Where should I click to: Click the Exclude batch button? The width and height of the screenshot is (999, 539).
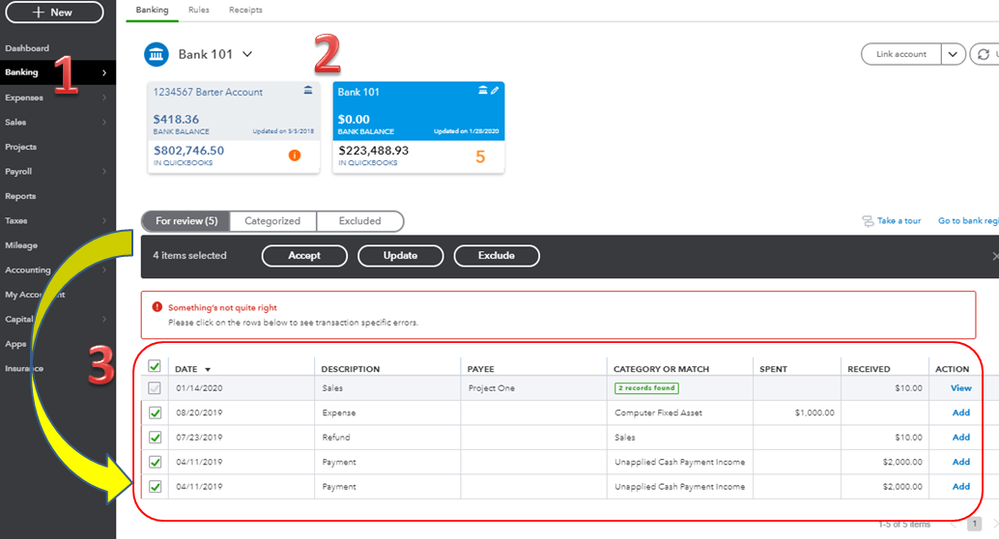tap(496, 255)
